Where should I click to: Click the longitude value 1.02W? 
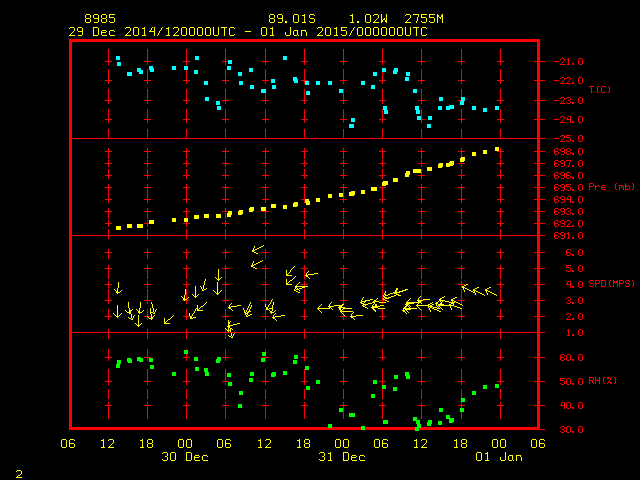point(368,19)
